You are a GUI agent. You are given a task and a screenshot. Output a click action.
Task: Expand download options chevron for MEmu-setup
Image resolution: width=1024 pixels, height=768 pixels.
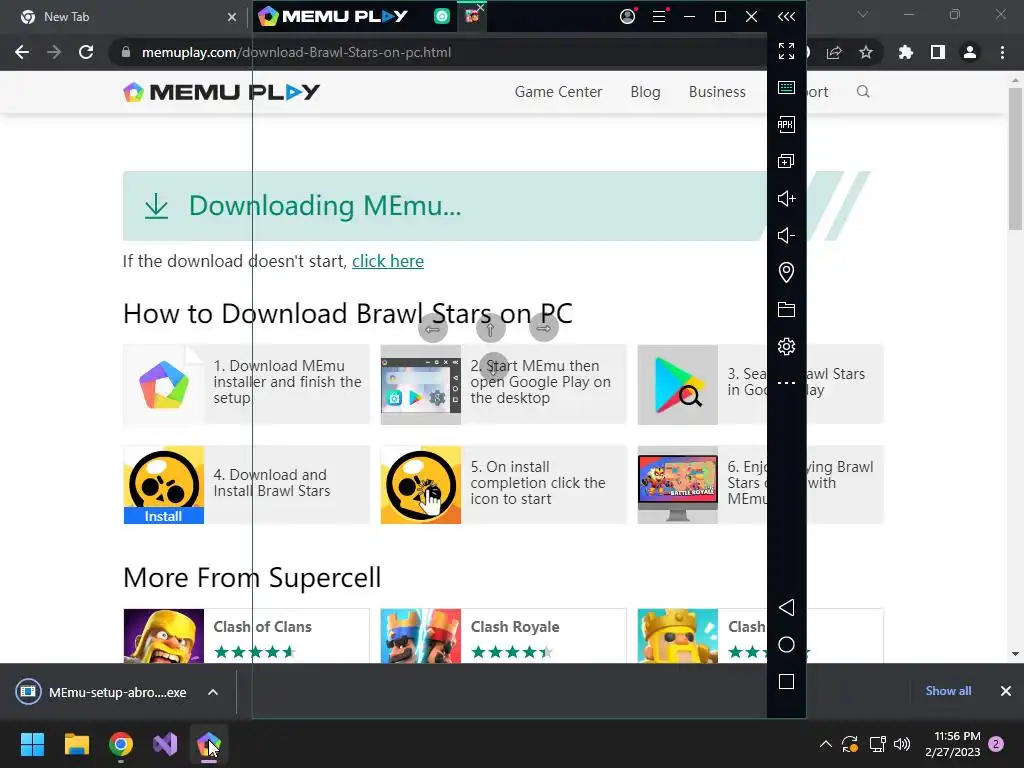213,692
